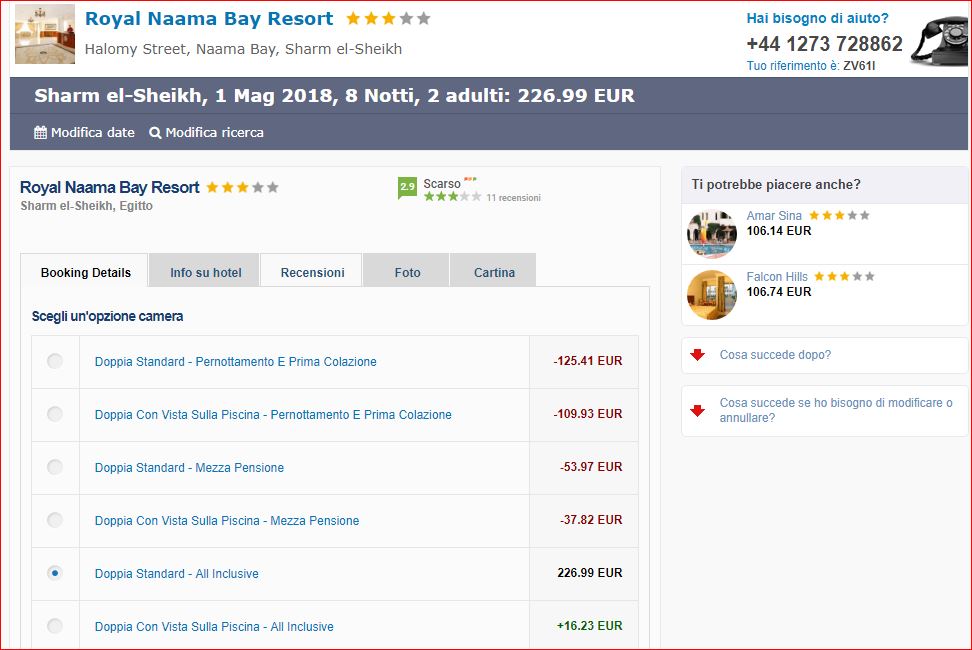Click the phone number +44 1273 728862

pos(824,44)
